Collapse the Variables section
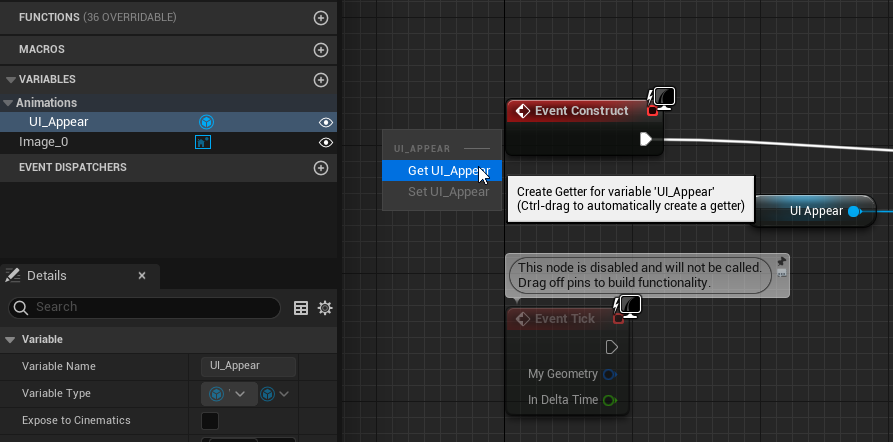This screenshot has width=893, height=442. point(11,80)
